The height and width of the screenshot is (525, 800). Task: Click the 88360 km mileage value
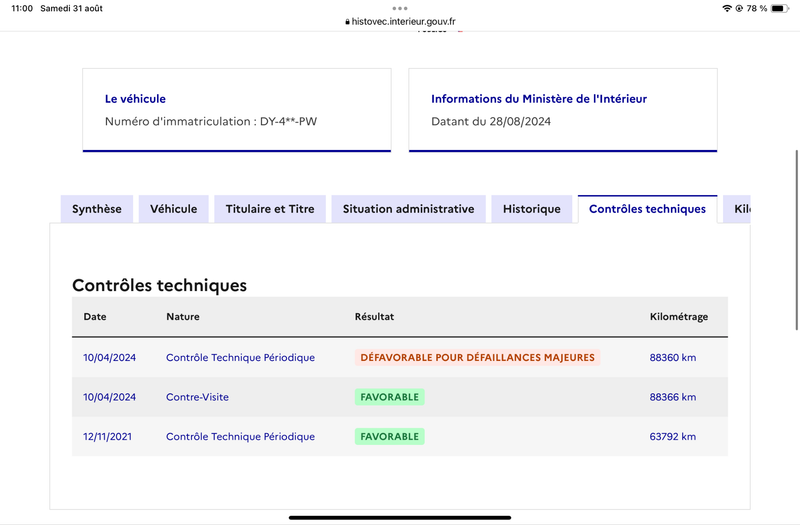coord(672,358)
